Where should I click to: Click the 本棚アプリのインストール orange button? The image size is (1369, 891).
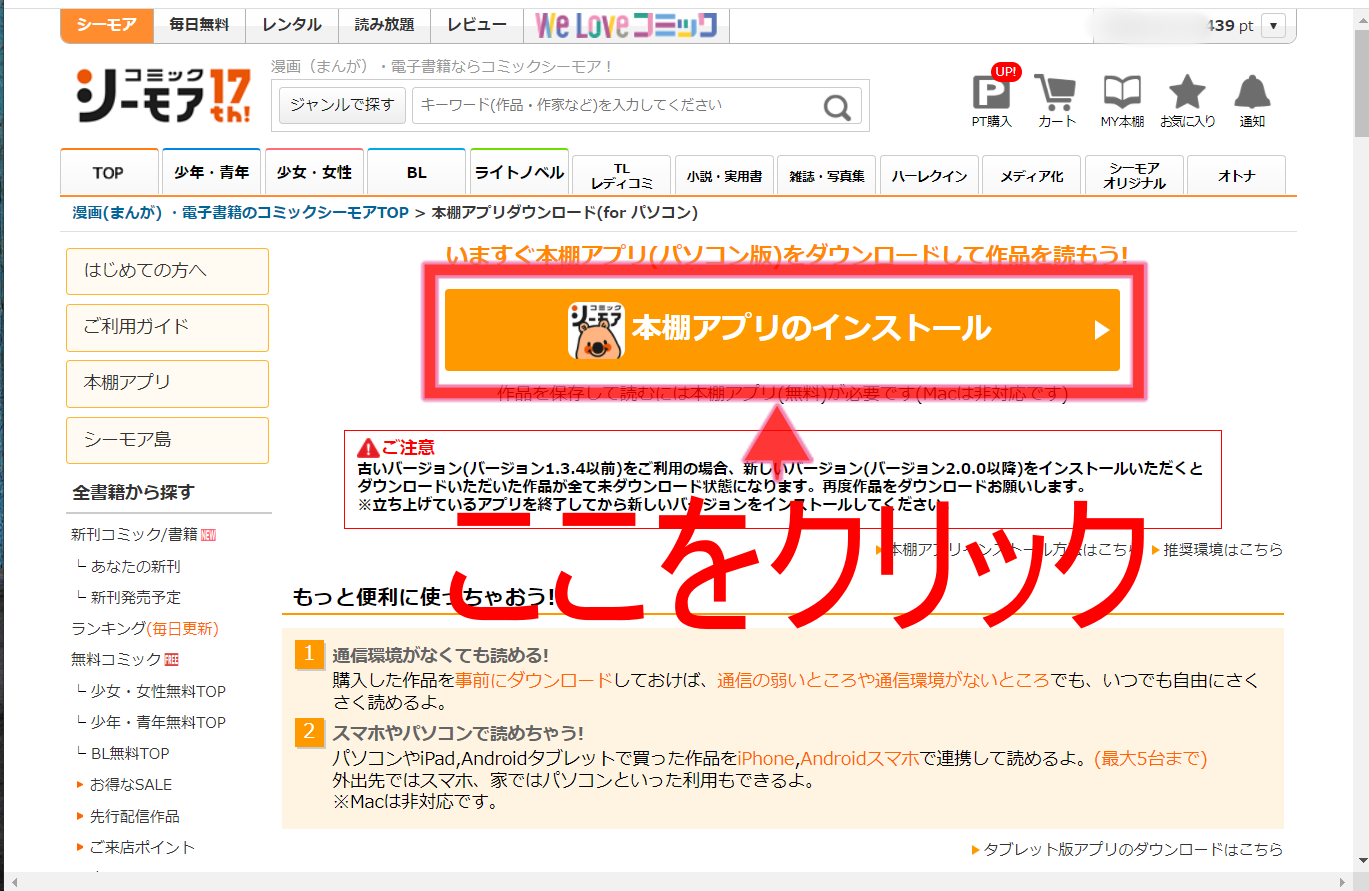[x=782, y=330]
